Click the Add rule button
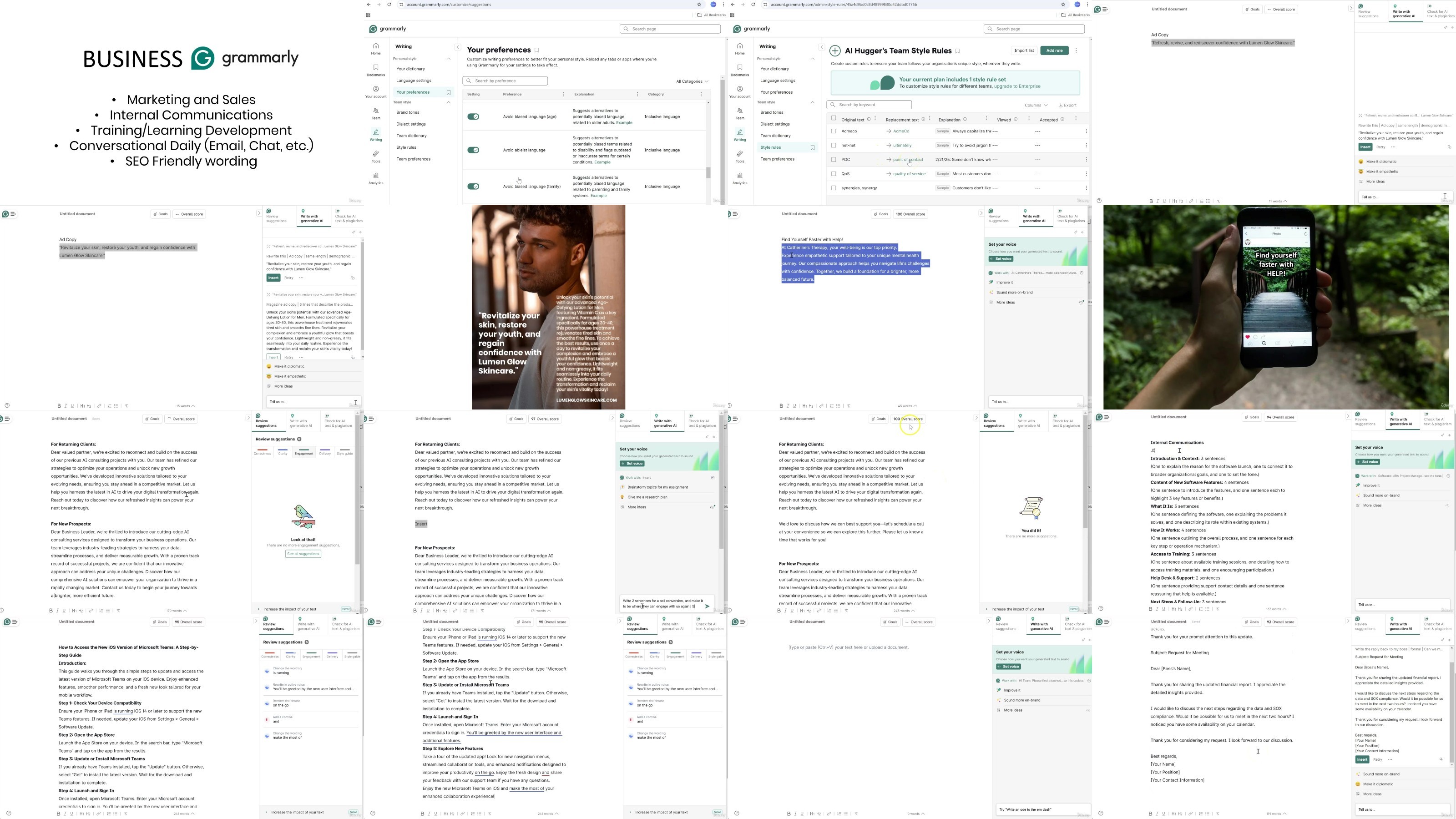This screenshot has height=819, width=1456. pyautogui.click(x=1054, y=51)
